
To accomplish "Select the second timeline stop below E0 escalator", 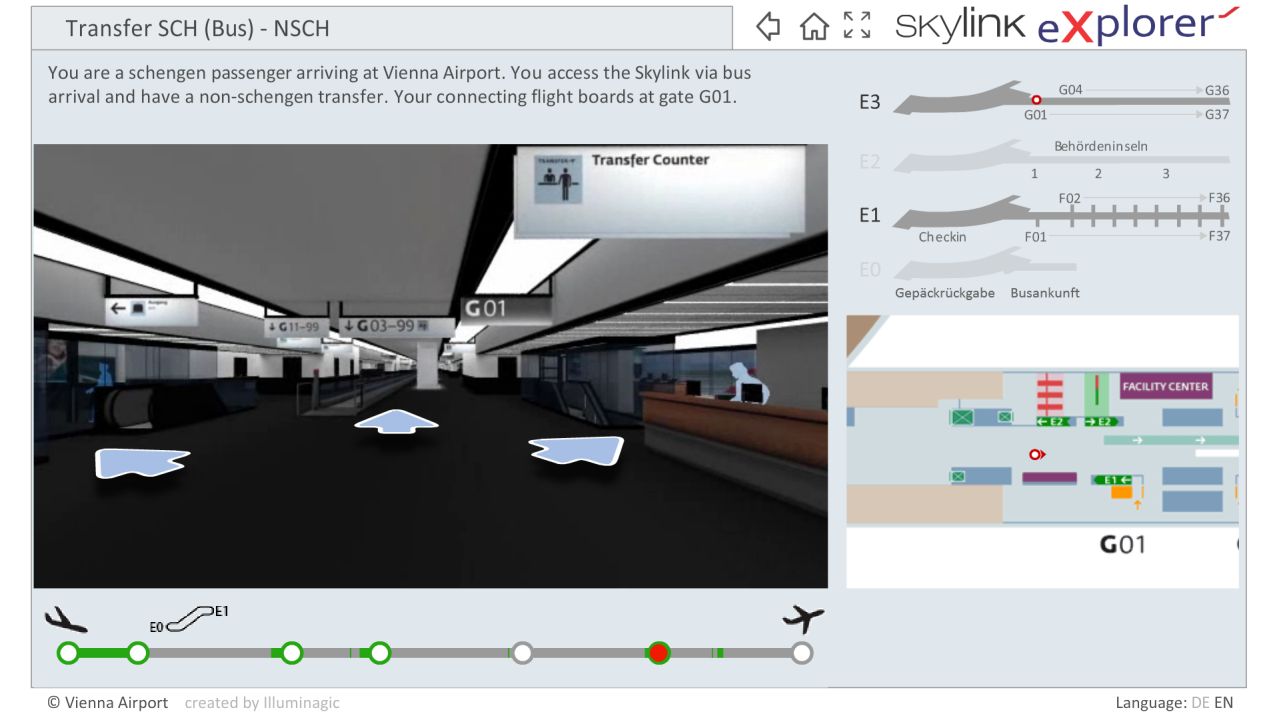I will [138, 653].
